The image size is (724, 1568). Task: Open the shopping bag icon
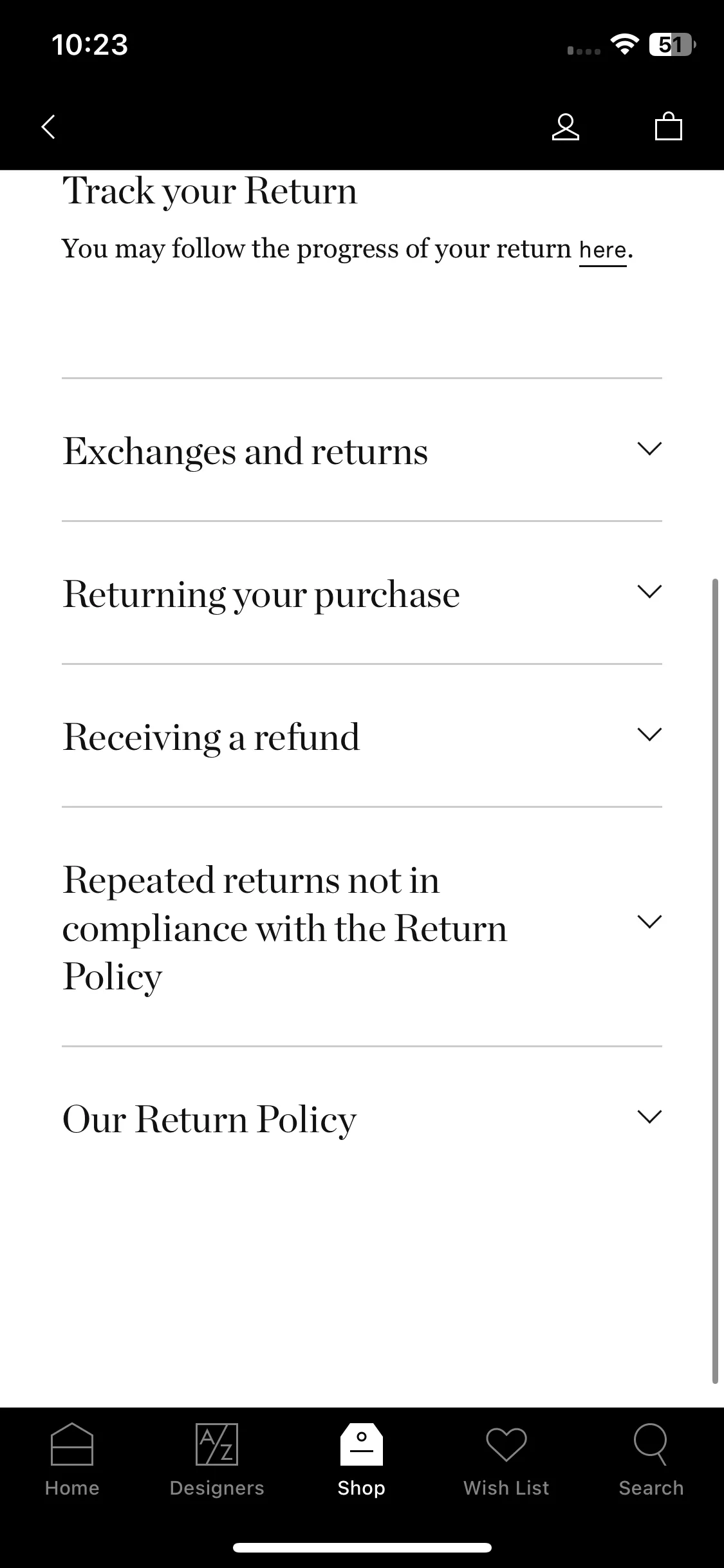click(x=669, y=126)
